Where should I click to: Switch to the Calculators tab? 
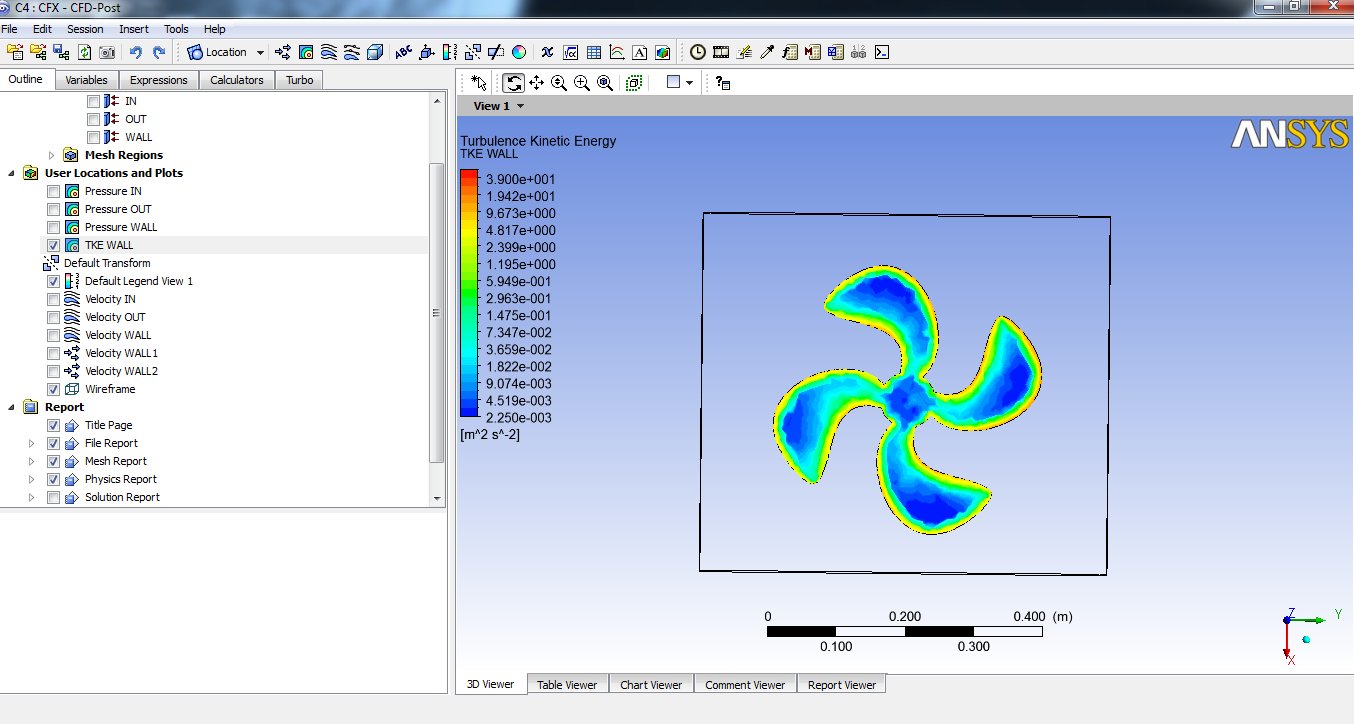pyautogui.click(x=237, y=80)
